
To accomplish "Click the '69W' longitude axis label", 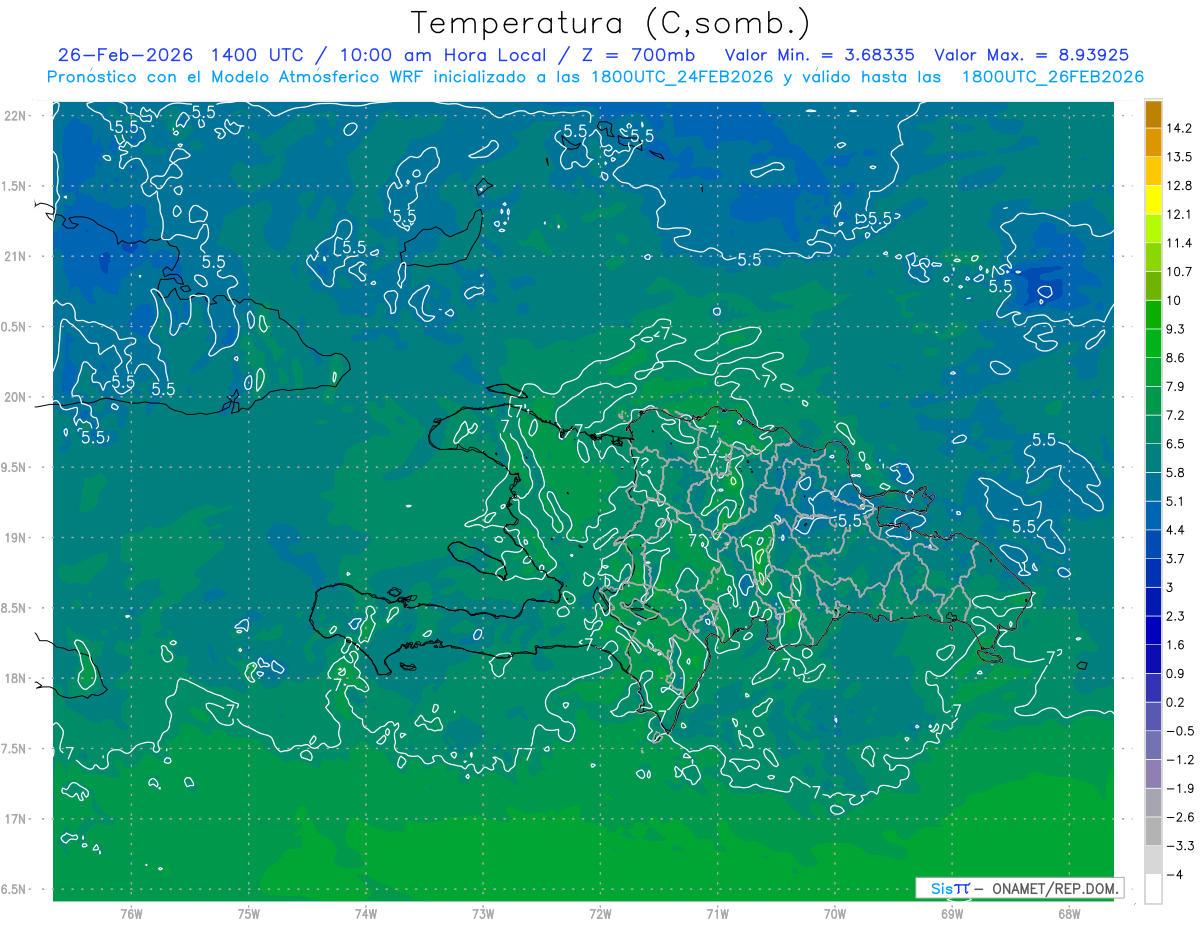I will pyautogui.click(x=952, y=913).
